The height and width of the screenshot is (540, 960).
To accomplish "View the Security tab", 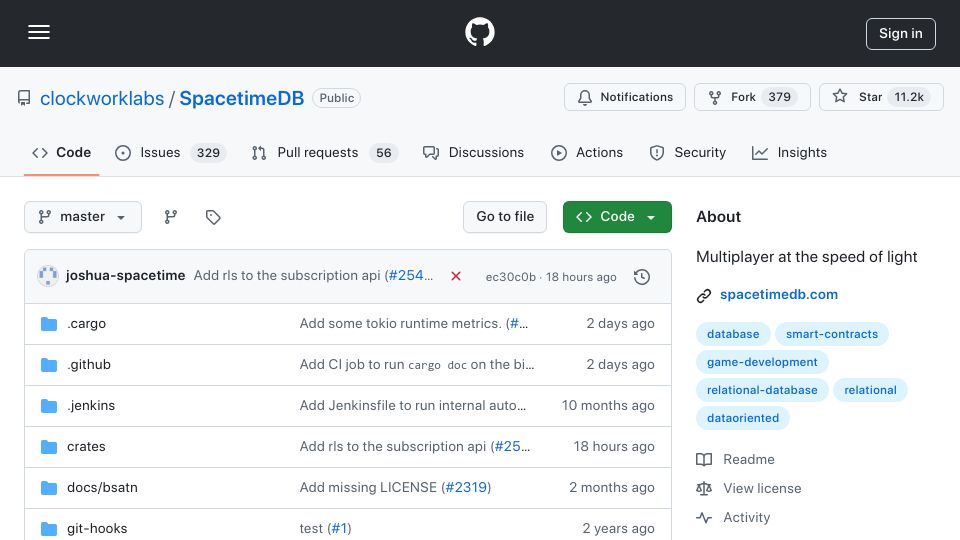I will (x=687, y=152).
